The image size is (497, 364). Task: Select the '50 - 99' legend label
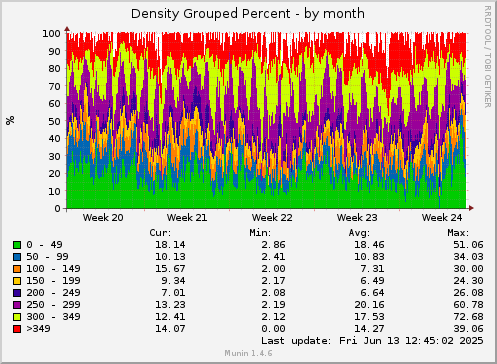tap(47, 257)
